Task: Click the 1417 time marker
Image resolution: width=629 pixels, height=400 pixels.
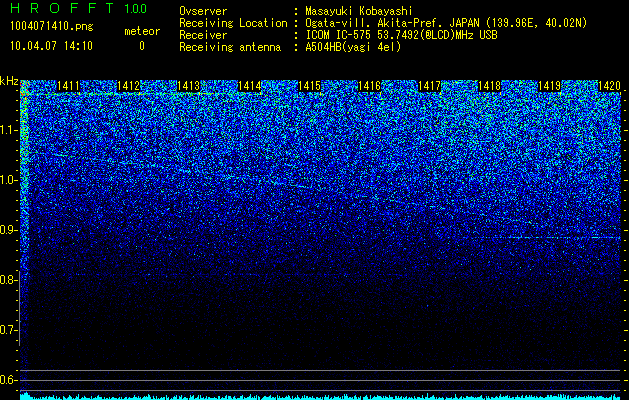Action: pyautogui.click(x=429, y=86)
